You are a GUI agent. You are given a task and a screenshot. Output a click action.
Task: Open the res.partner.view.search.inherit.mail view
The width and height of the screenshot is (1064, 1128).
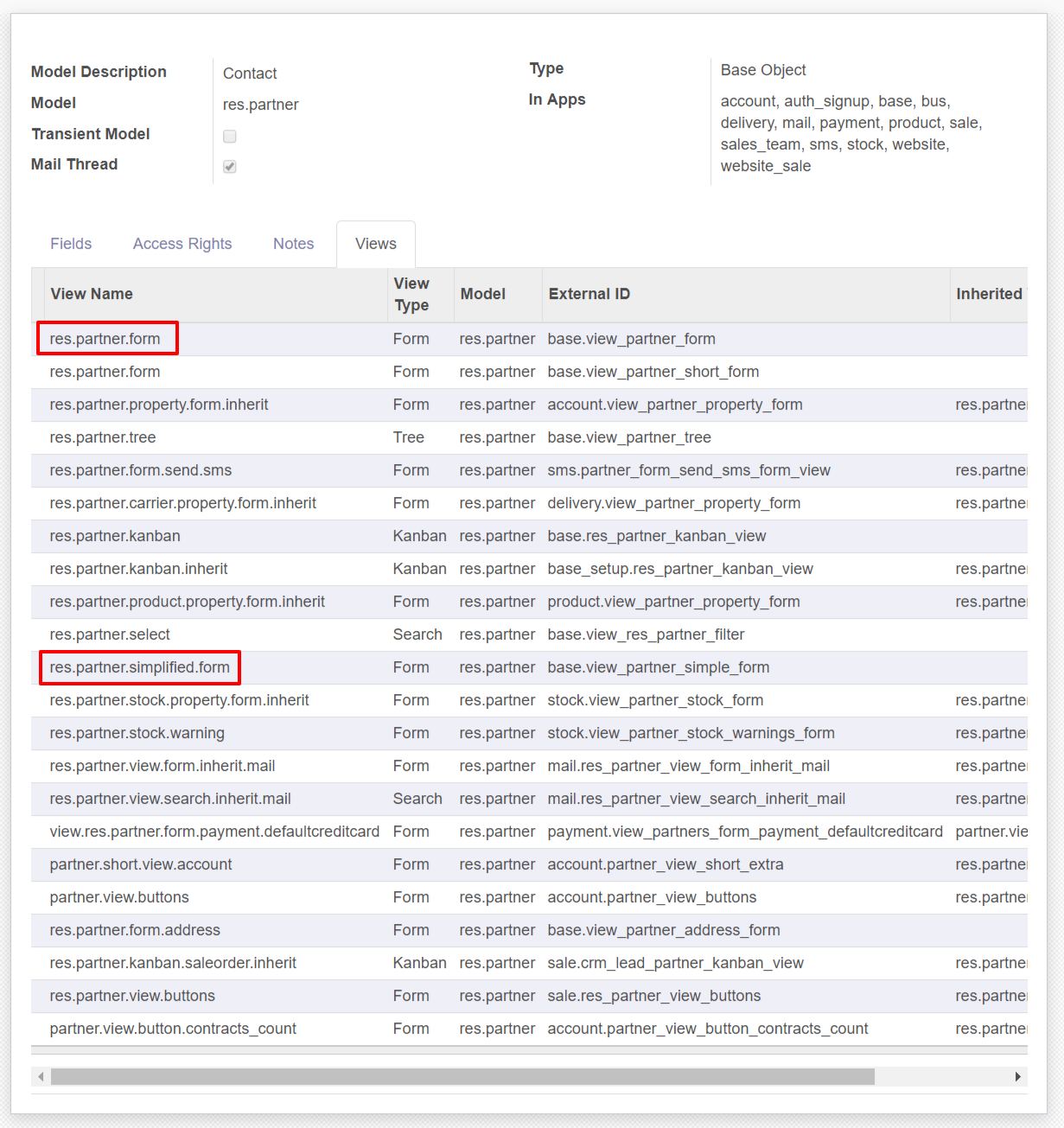tap(529, 799)
